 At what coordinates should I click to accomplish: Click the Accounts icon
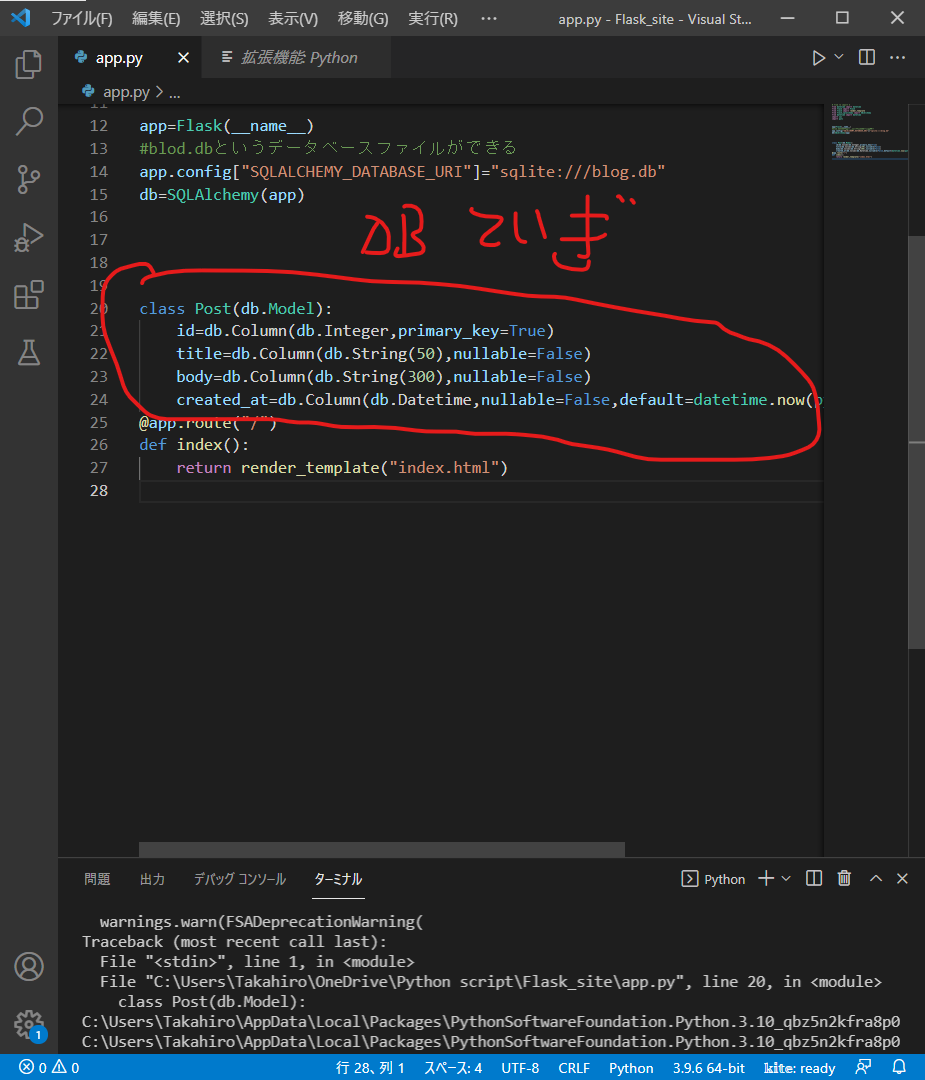point(29,966)
